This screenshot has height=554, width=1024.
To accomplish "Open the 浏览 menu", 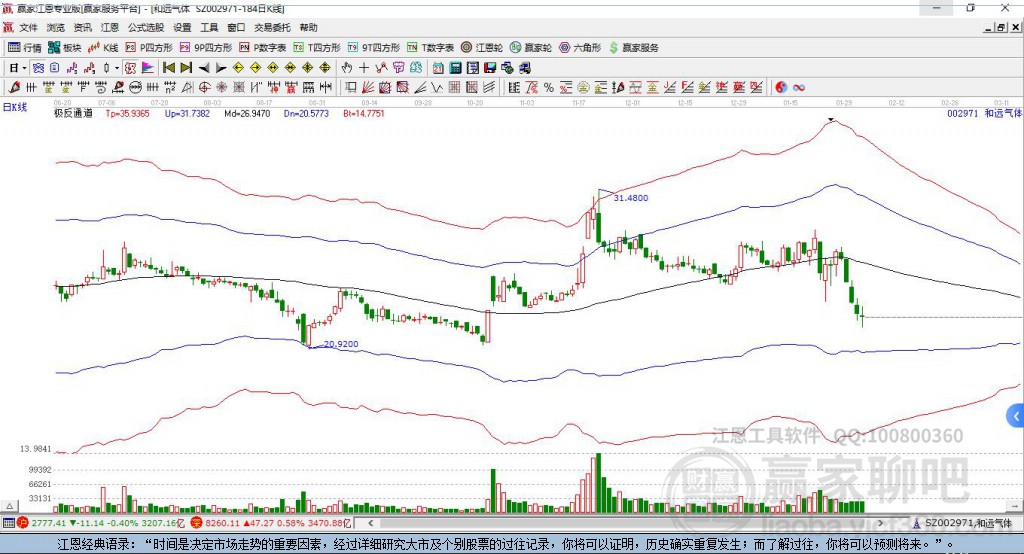I will [x=56, y=27].
